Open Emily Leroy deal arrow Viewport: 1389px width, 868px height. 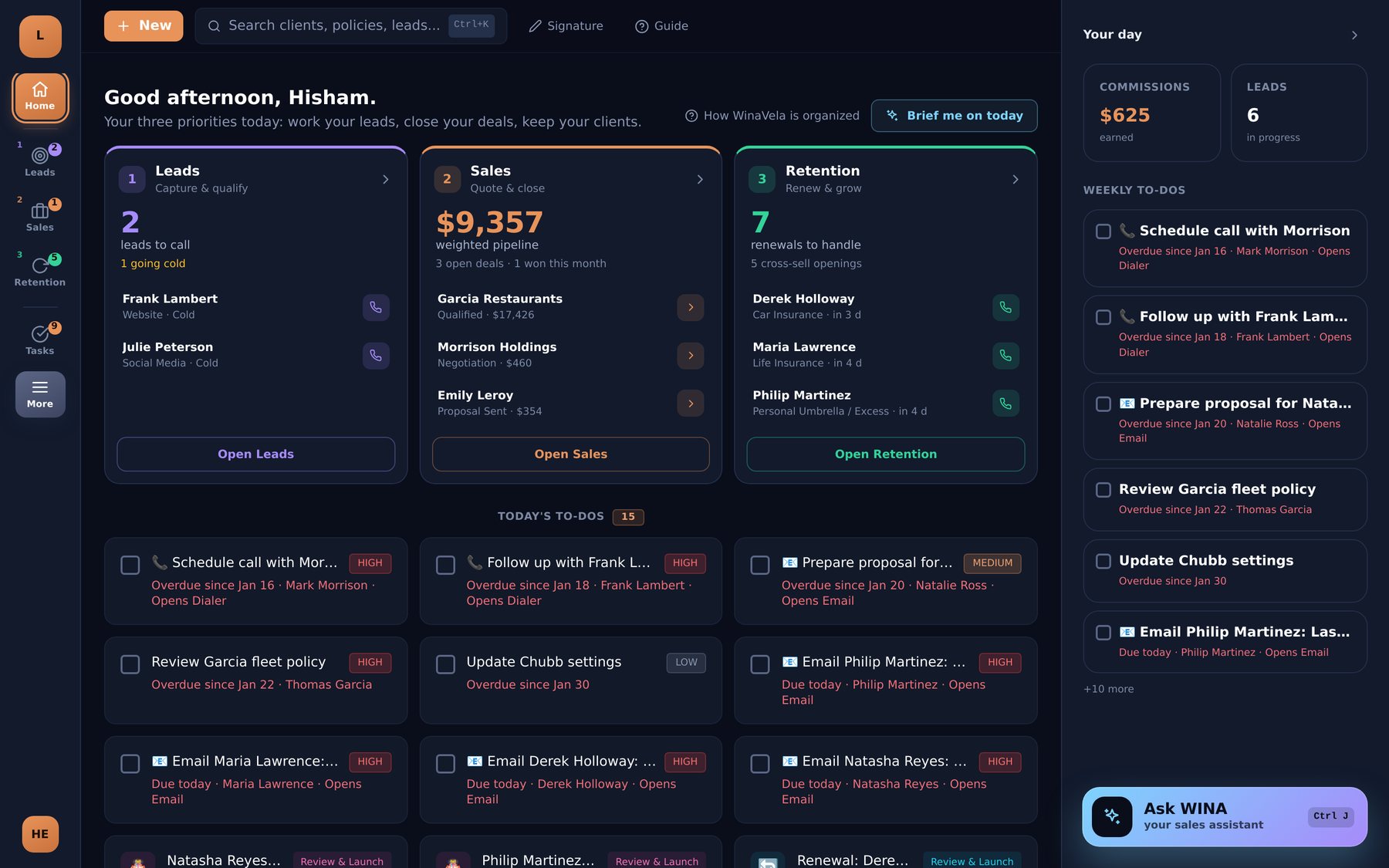click(x=691, y=404)
